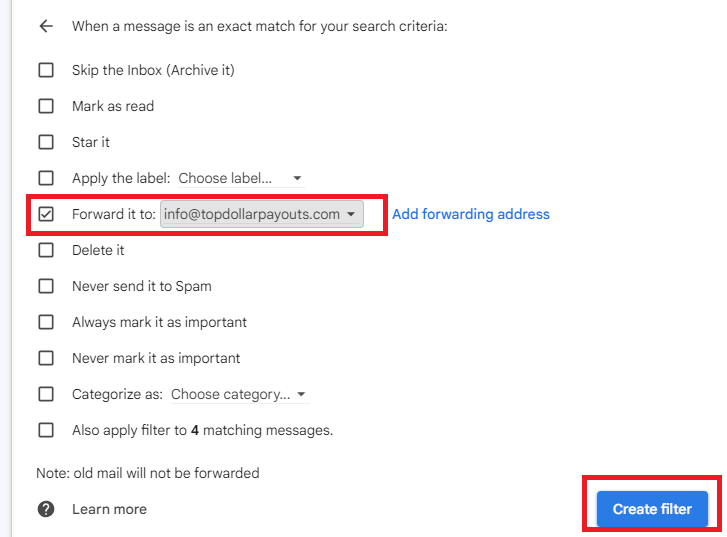The height and width of the screenshot is (537, 727).
Task: Expand the forwarding address info@topdollarpayouts.com dropdown
Action: click(x=261, y=214)
